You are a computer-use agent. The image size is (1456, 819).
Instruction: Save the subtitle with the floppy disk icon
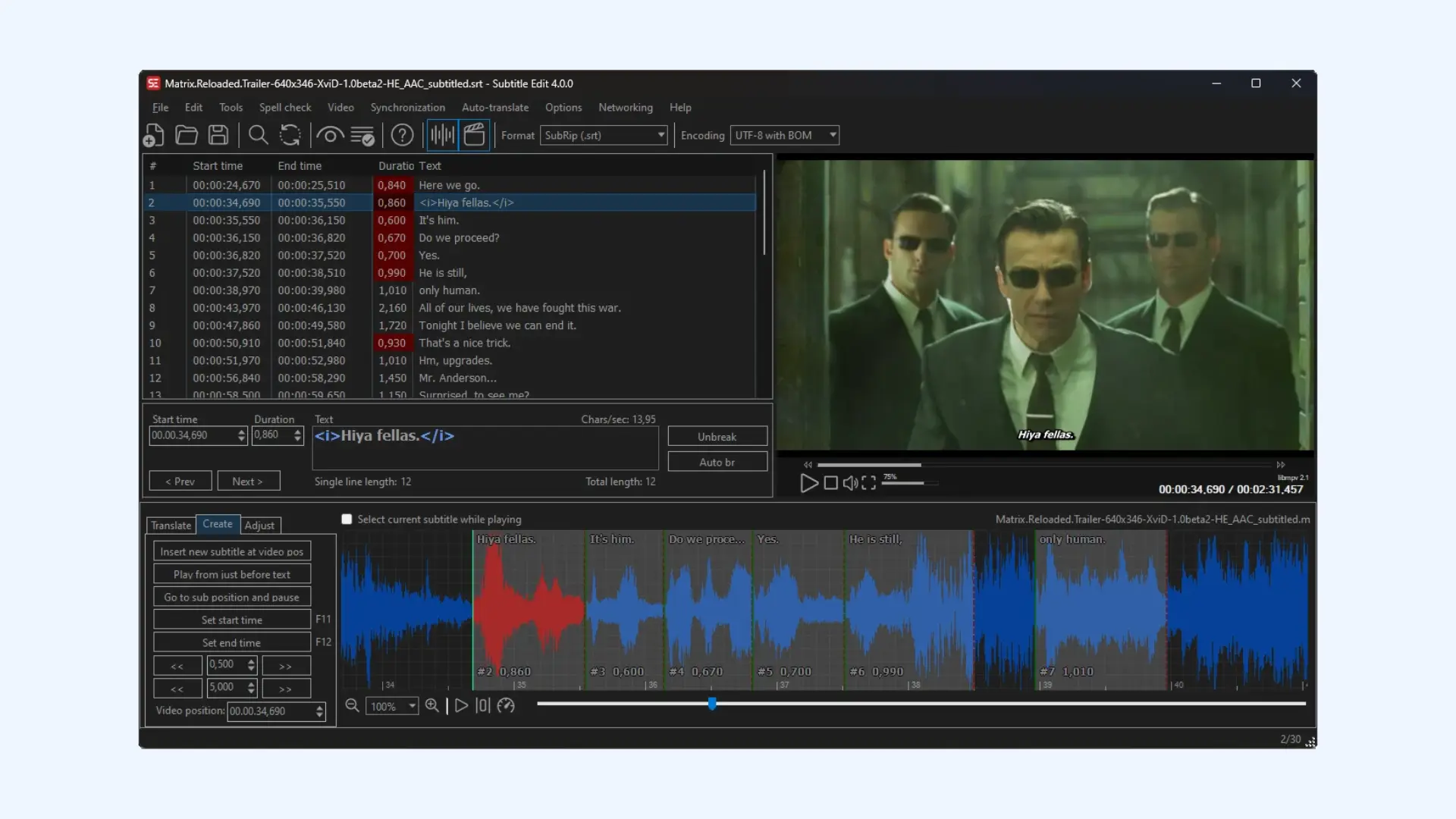coord(218,135)
